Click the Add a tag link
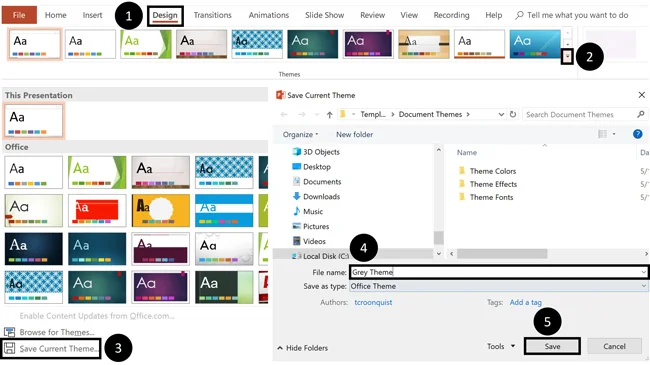 (x=526, y=302)
